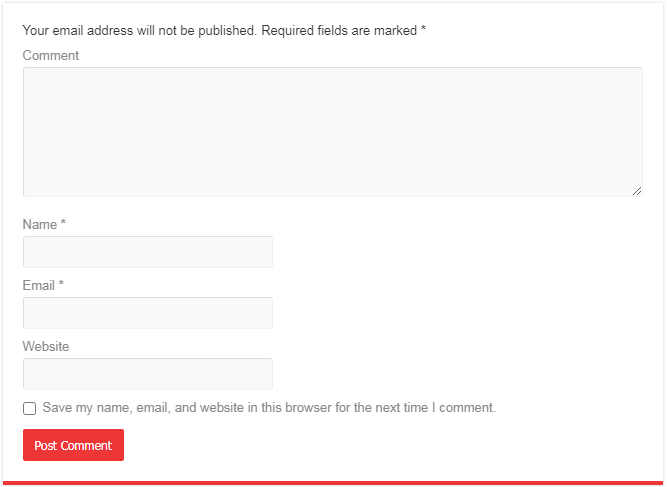Viewport: 667px width, 487px height.
Task: Click the Comment textarea resize handle
Action: (x=637, y=191)
